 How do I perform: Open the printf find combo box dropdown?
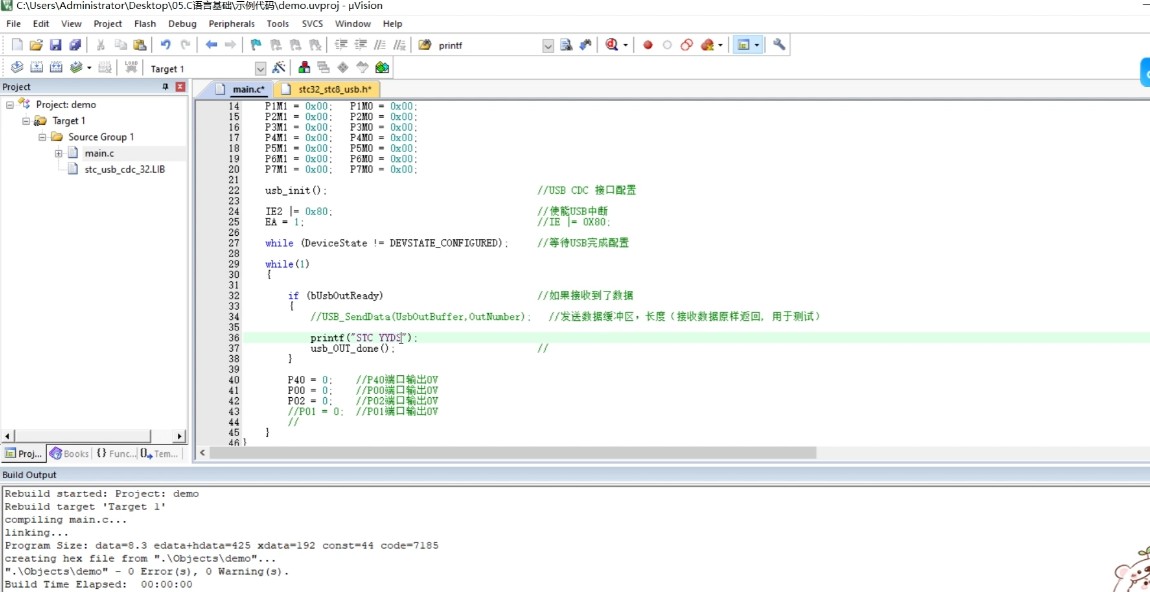(x=547, y=46)
